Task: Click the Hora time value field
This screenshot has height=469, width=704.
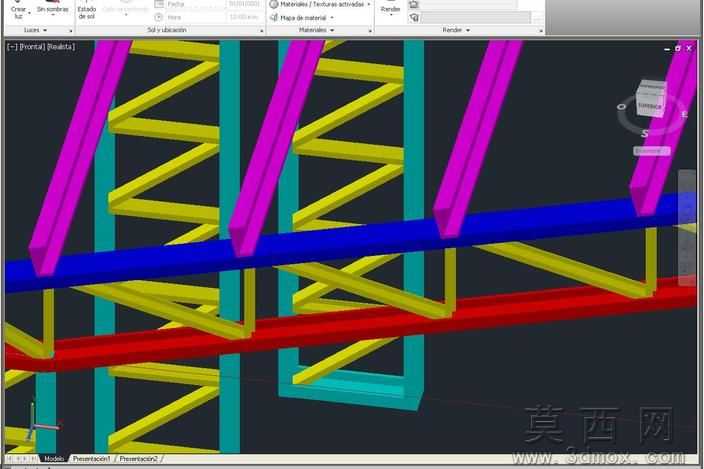Action: [244, 17]
